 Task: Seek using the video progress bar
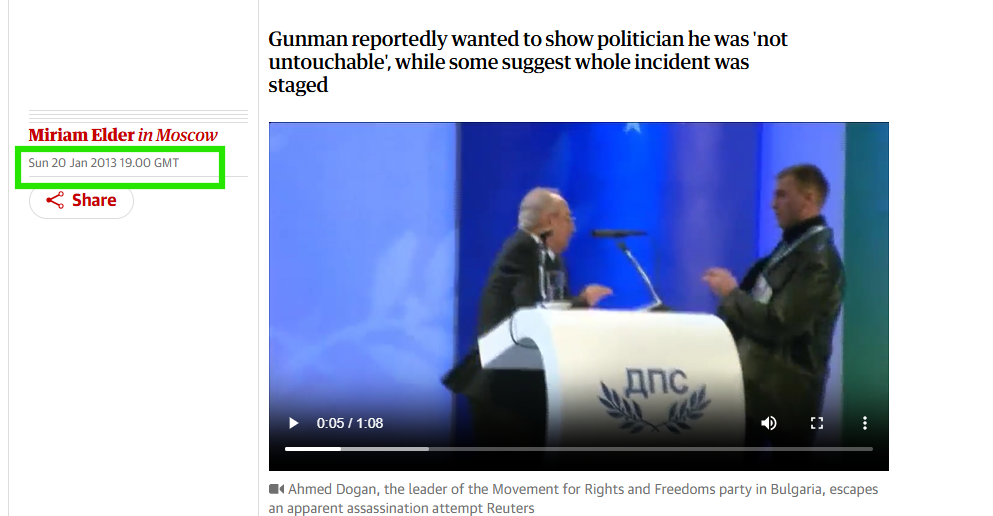coord(579,449)
